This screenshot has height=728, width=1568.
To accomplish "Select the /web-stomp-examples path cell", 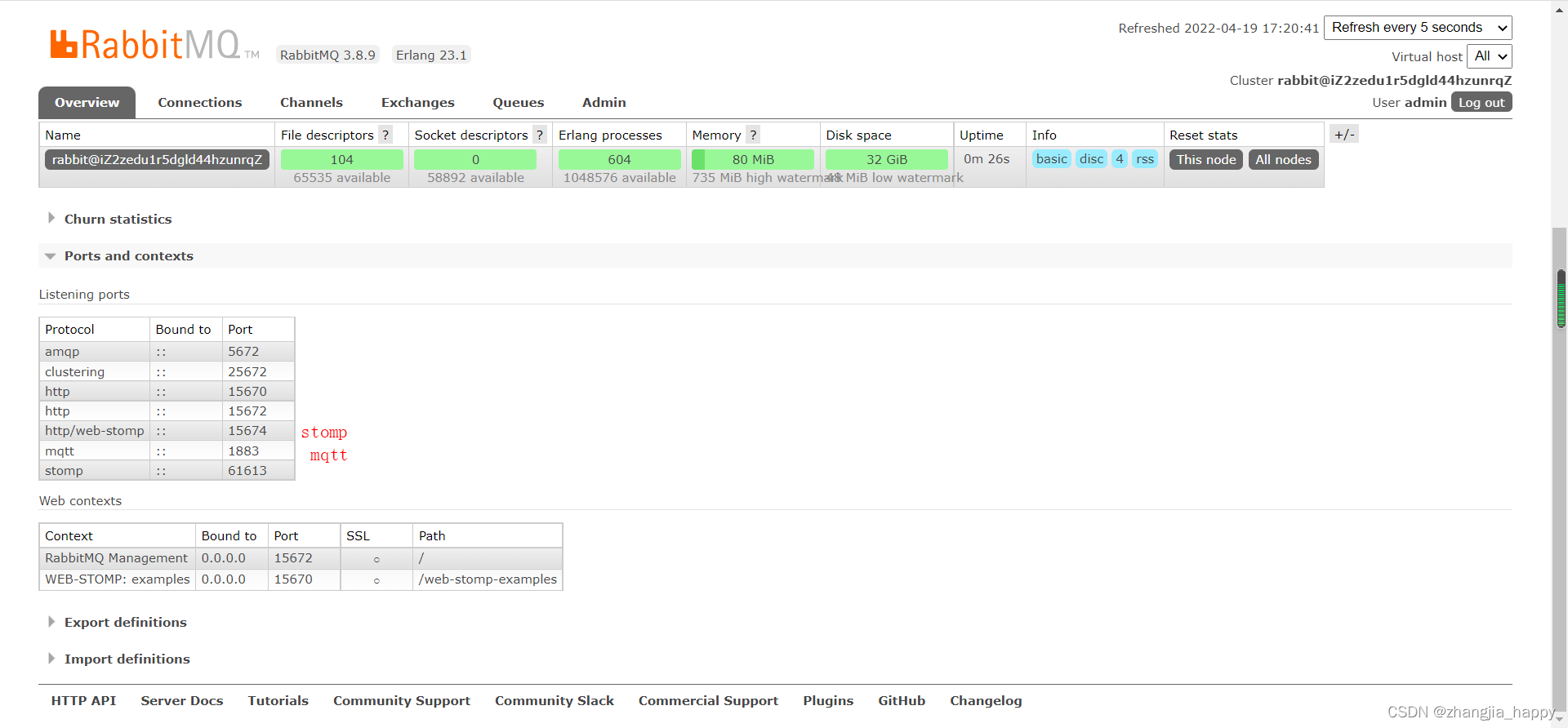I will [488, 579].
